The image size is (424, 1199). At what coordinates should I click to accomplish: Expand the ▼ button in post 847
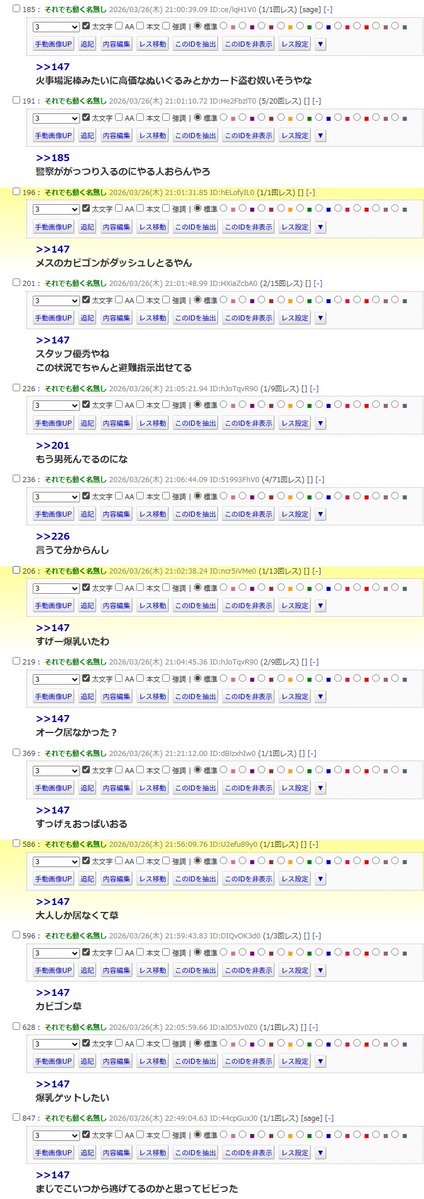[x=320, y=1152]
